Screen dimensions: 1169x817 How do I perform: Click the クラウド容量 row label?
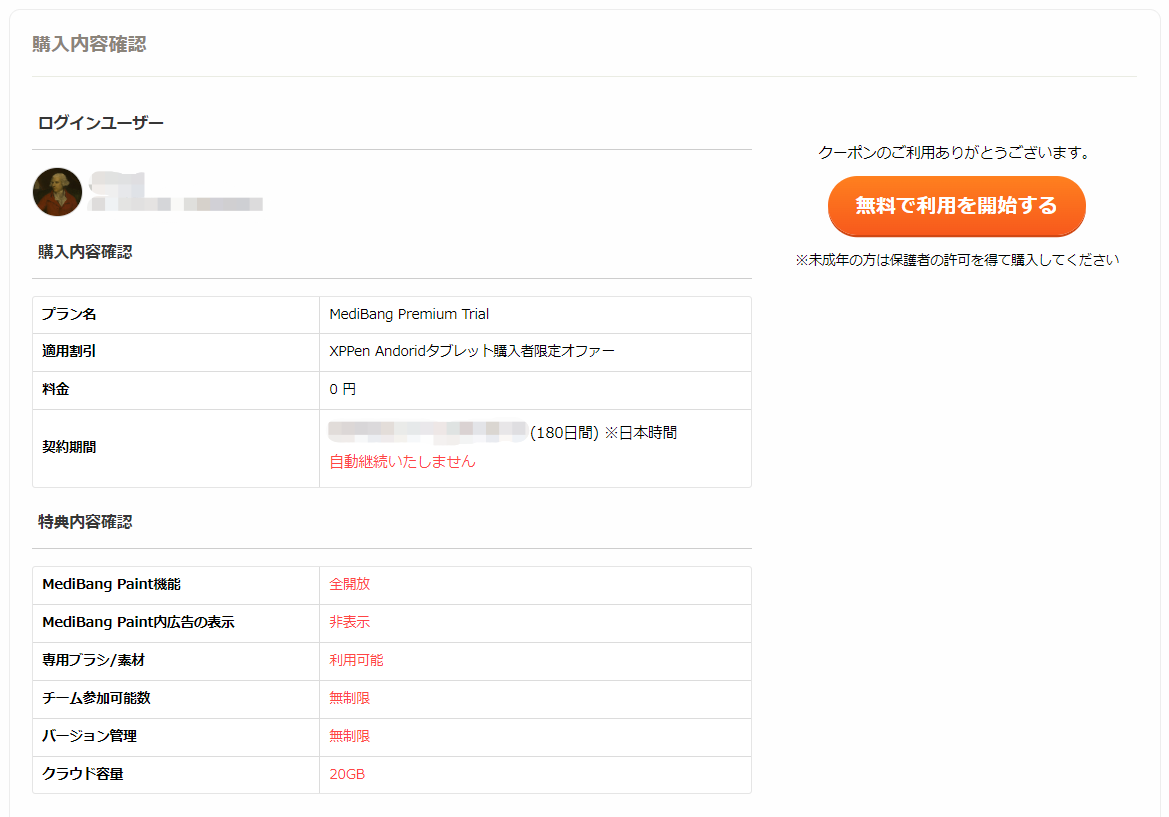coord(83,775)
